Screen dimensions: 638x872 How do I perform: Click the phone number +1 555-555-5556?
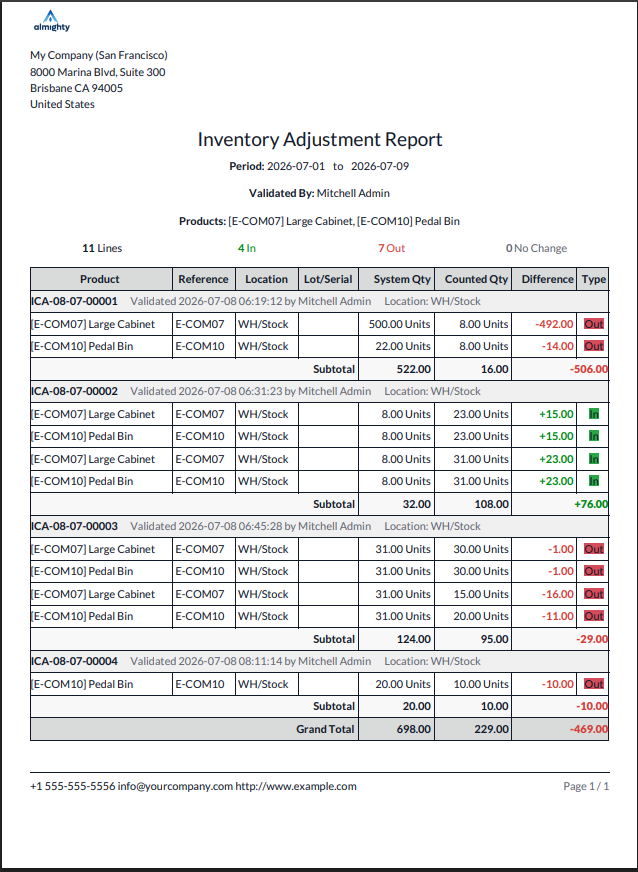(x=72, y=786)
